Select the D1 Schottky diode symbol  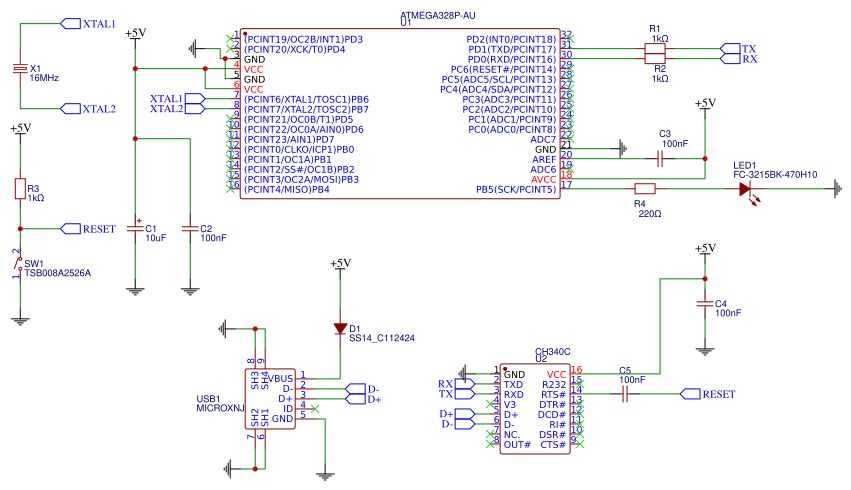tap(340, 329)
